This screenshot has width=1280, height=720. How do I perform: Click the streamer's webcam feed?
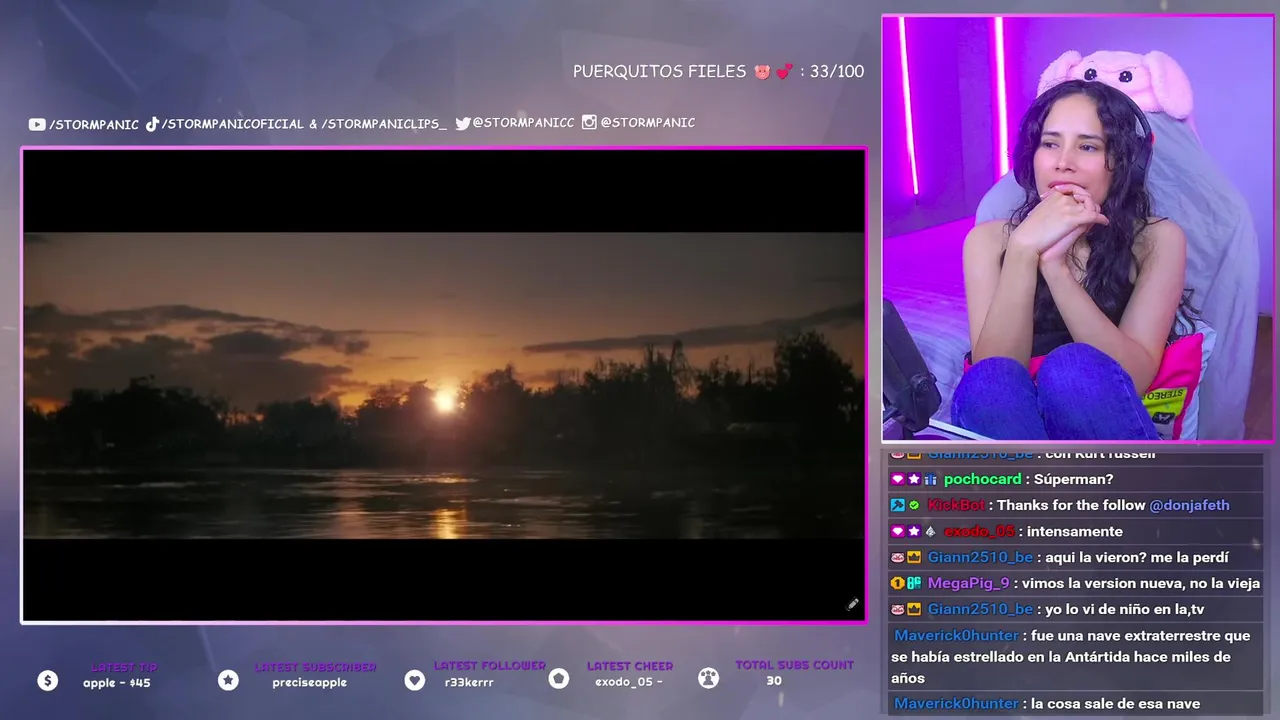tap(1078, 228)
